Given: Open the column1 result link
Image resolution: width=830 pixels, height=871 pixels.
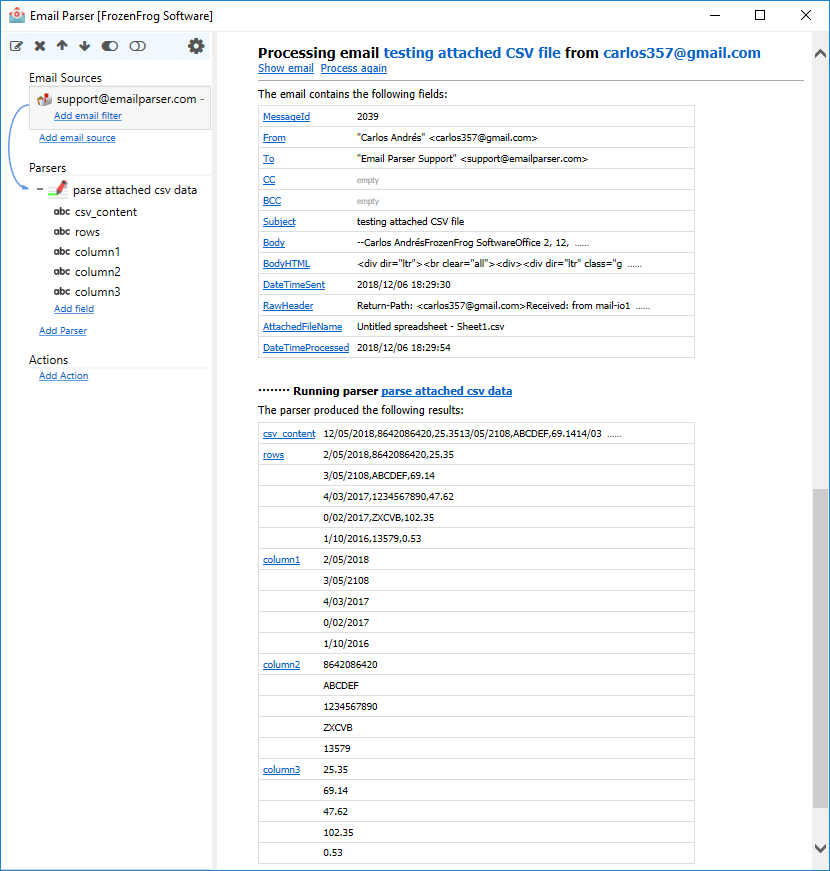Looking at the screenshot, I should click(x=281, y=560).
